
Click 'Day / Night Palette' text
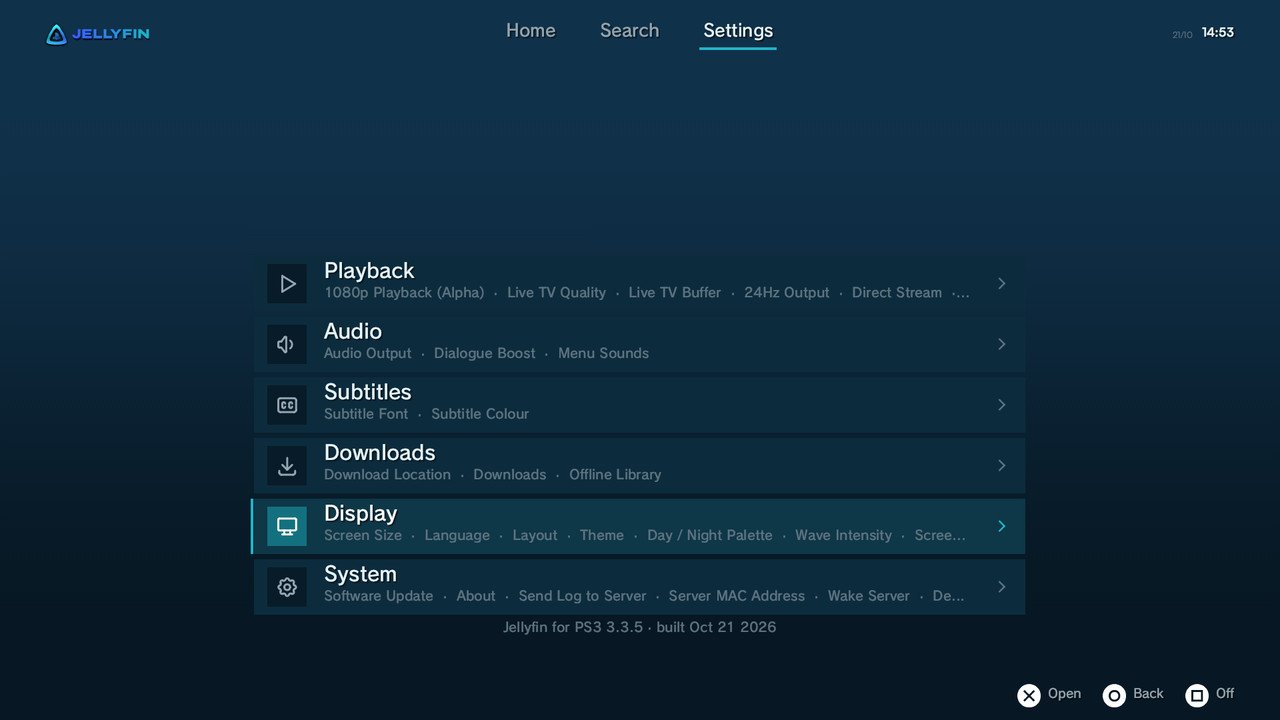click(x=710, y=535)
